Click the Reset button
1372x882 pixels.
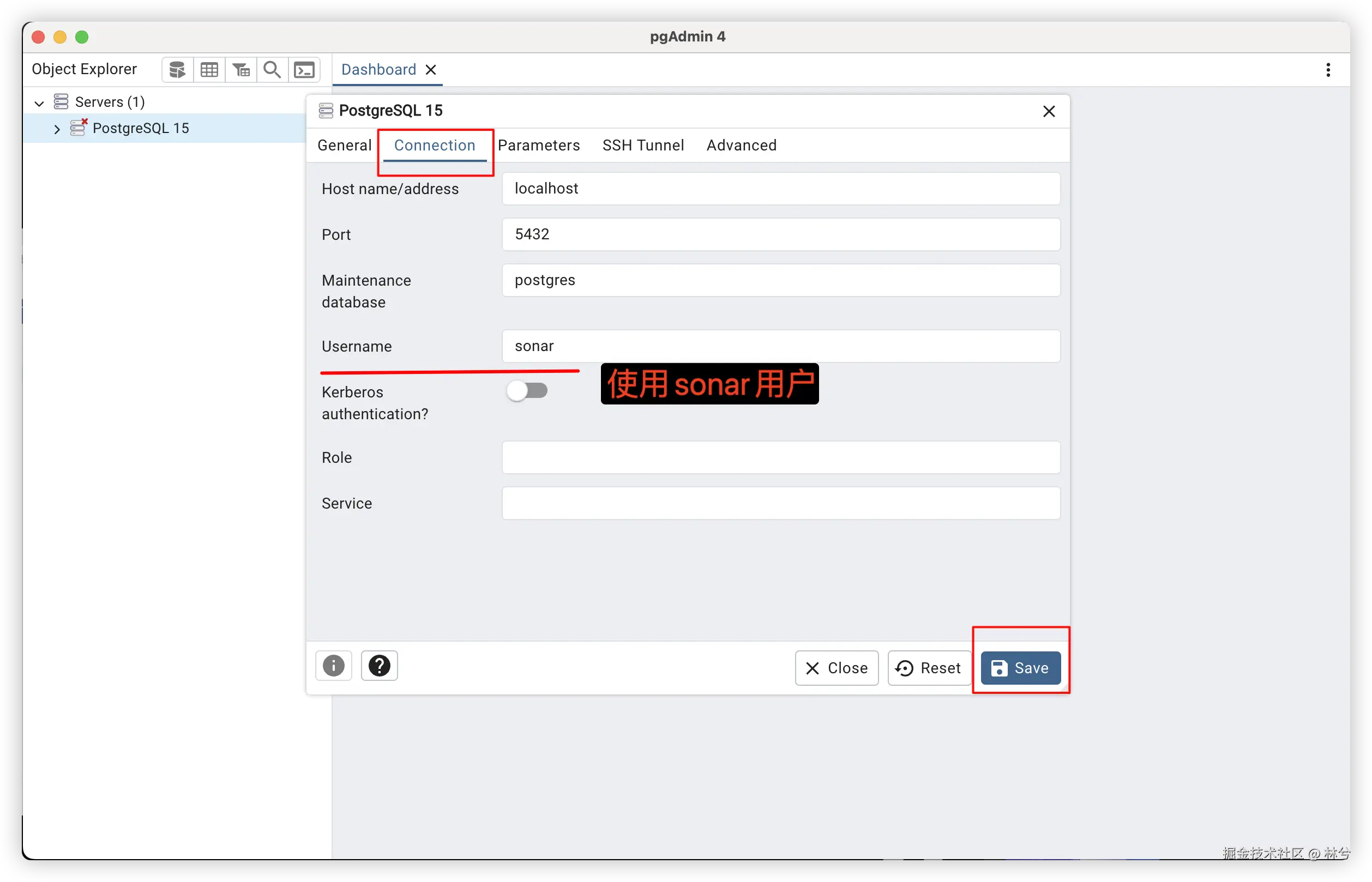pos(929,668)
